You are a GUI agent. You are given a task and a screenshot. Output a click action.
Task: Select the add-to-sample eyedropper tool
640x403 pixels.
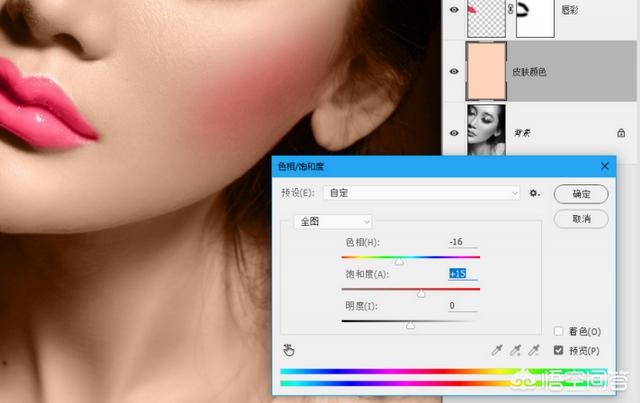pos(516,350)
